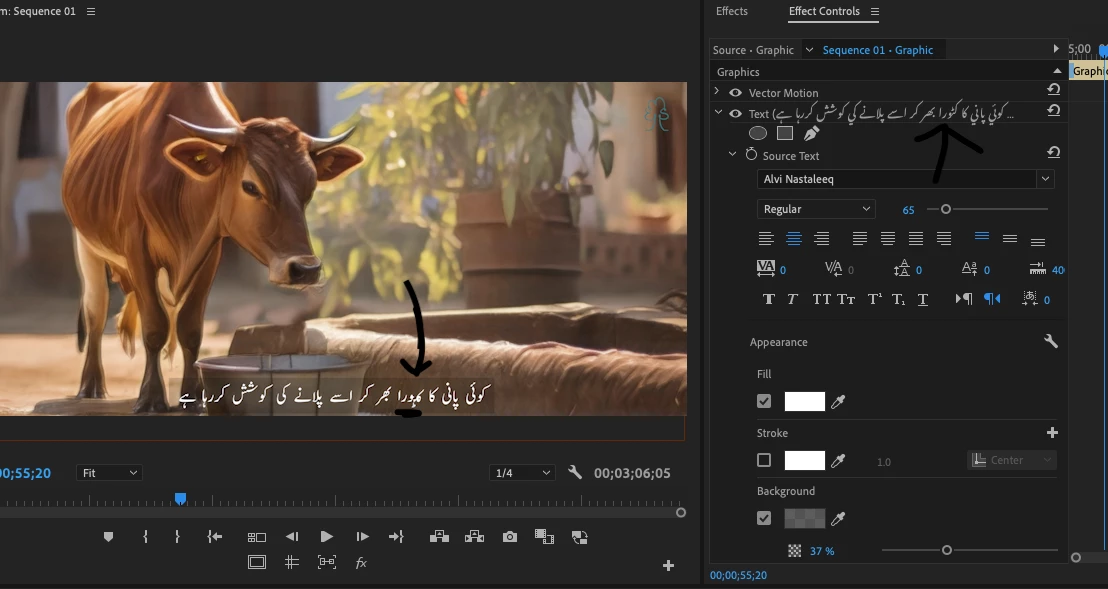Toggle animation stopwatch for Source Text
The height and width of the screenshot is (589, 1108).
point(751,155)
